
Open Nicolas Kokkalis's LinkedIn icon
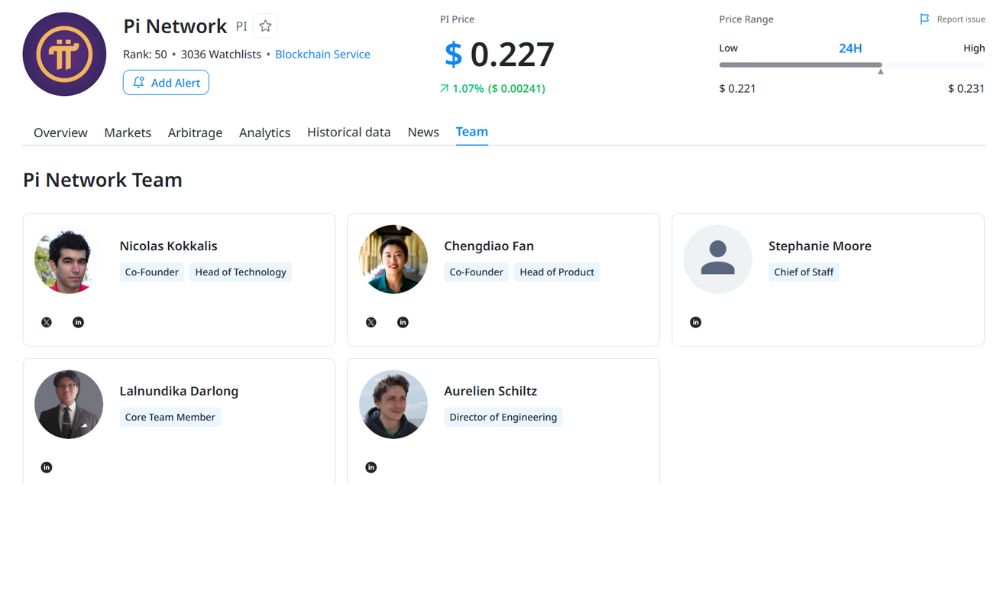[78, 322]
